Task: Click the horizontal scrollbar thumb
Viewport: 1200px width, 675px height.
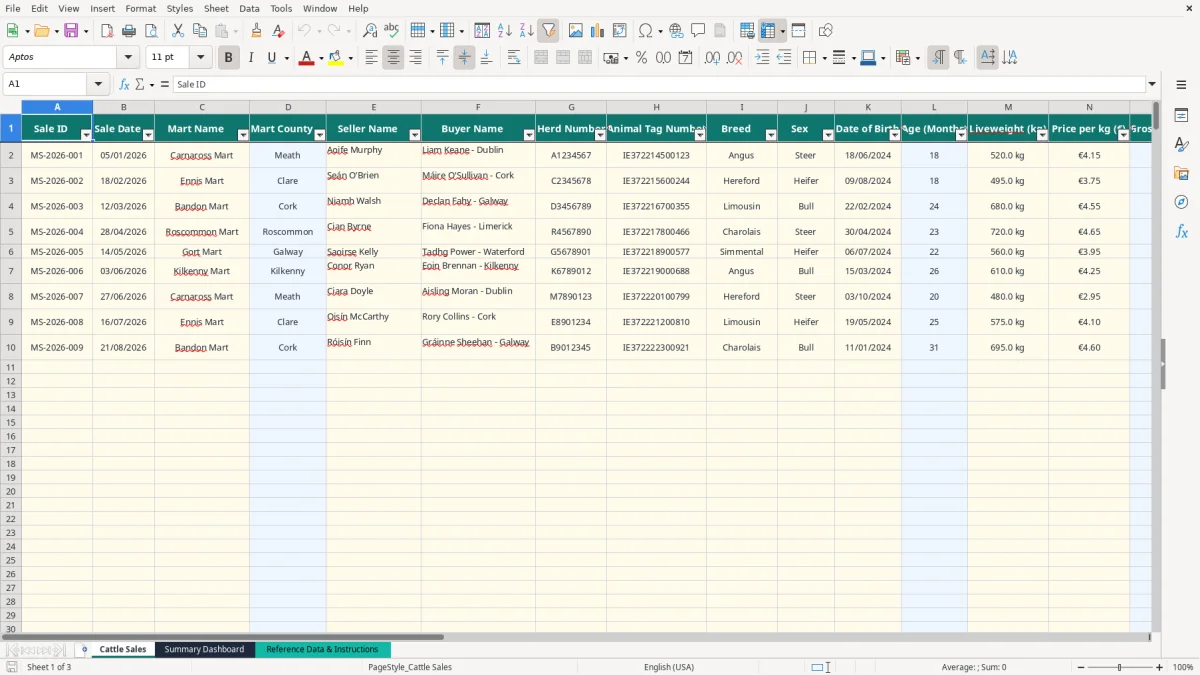Action: click(x=225, y=636)
